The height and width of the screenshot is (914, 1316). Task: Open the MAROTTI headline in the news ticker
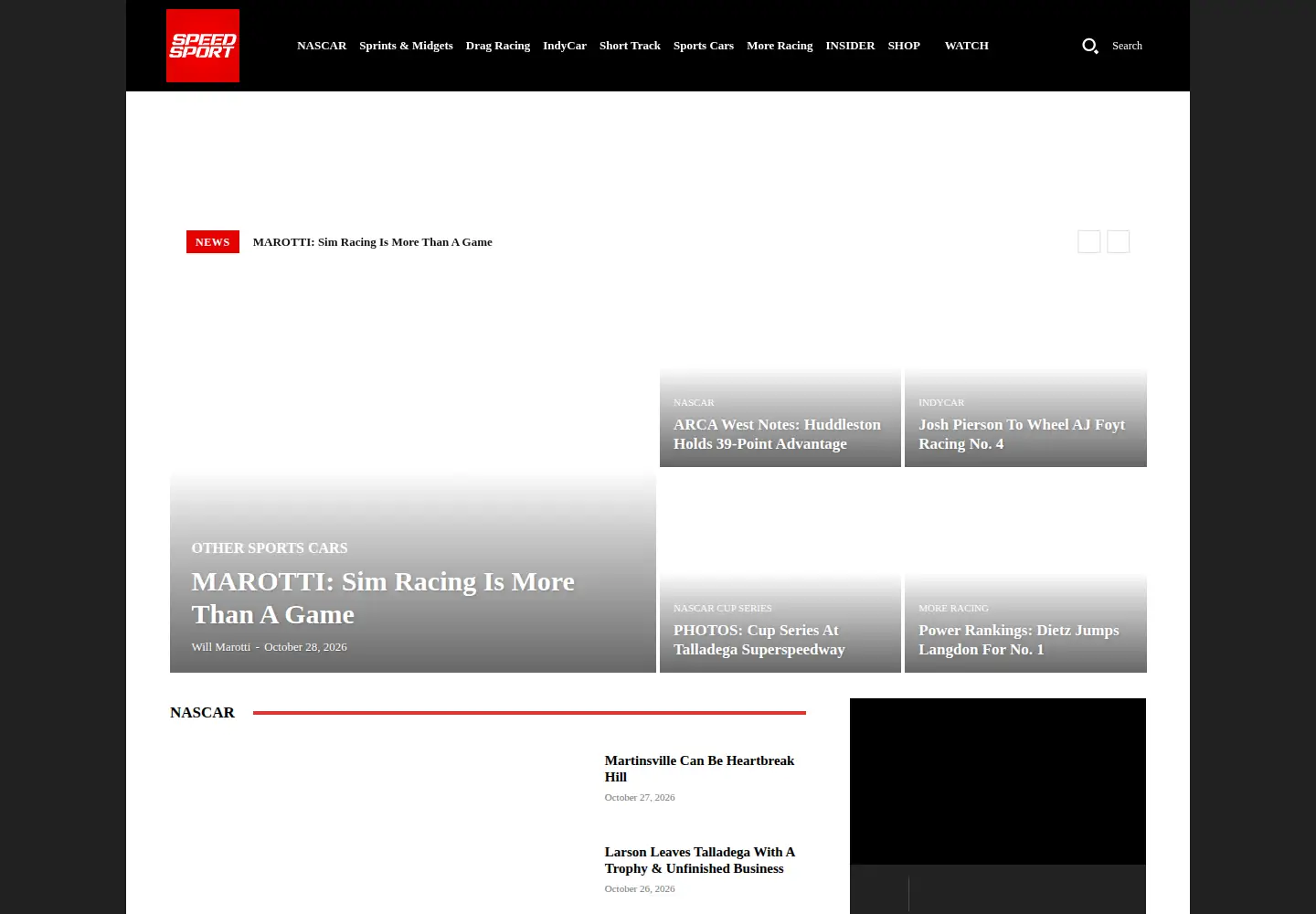373,242
